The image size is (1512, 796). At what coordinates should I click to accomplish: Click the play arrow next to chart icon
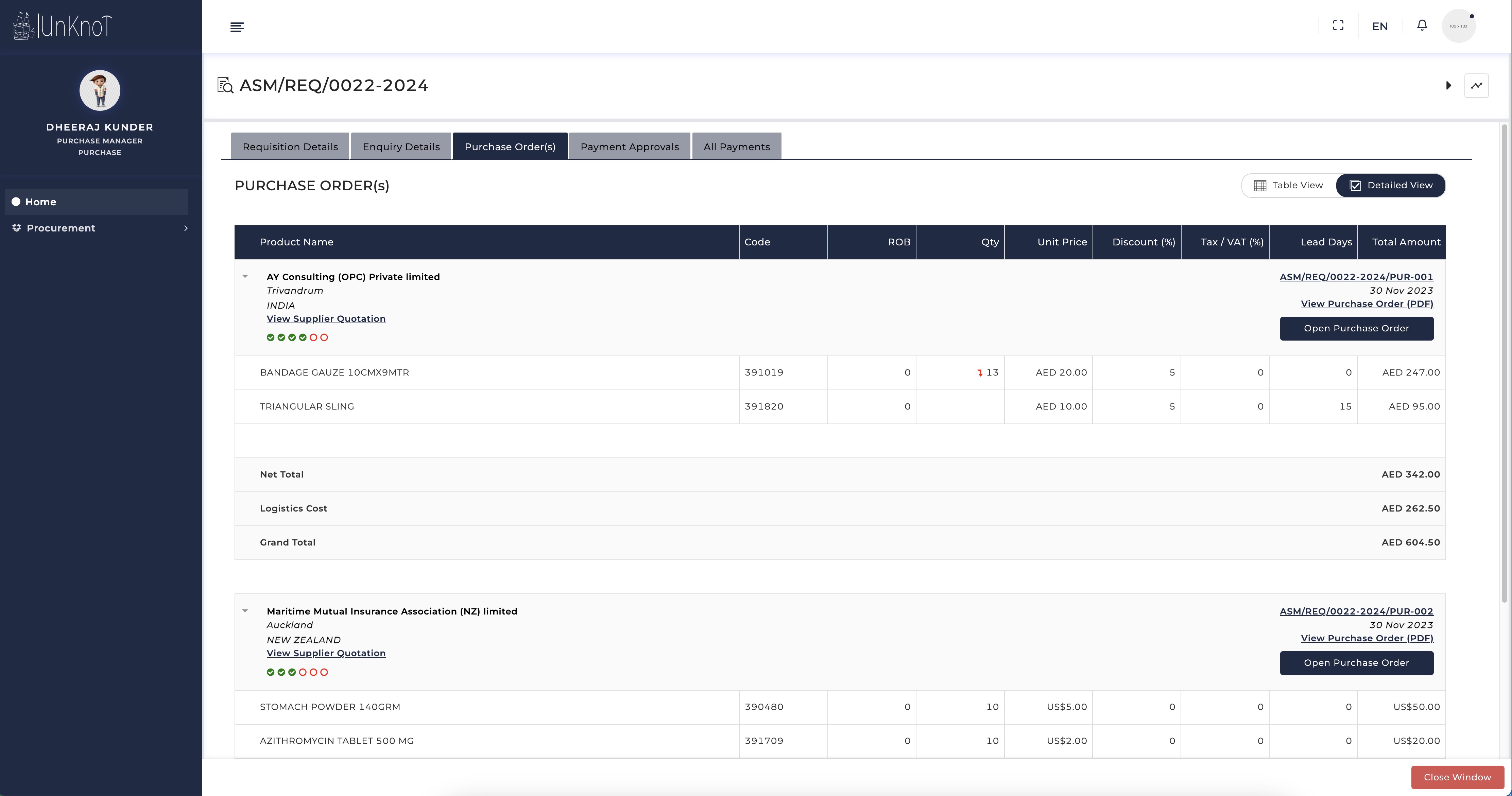click(x=1448, y=86)
